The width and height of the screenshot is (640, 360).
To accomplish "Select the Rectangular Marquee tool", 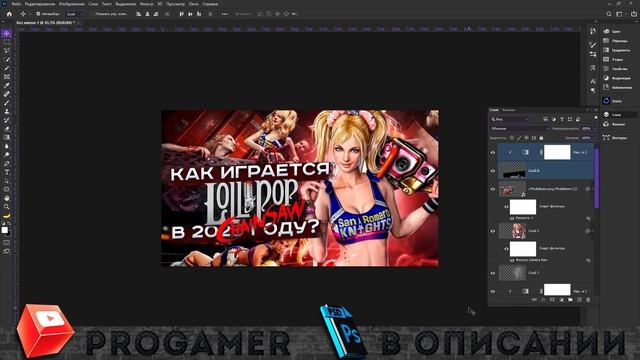I will click(x=7, y=42).
